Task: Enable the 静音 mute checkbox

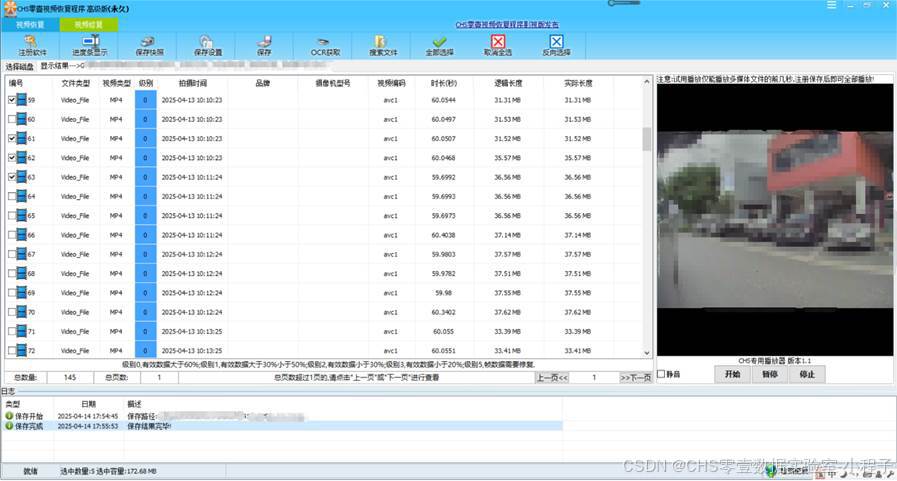Action: click(661, 374)
